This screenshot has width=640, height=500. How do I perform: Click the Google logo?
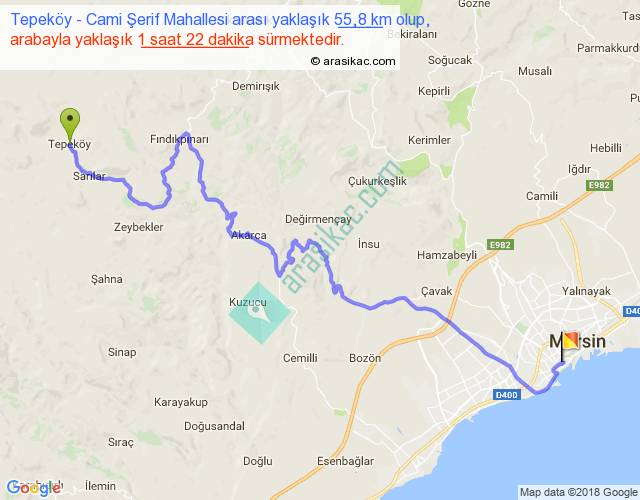click(x=33, y=488)
